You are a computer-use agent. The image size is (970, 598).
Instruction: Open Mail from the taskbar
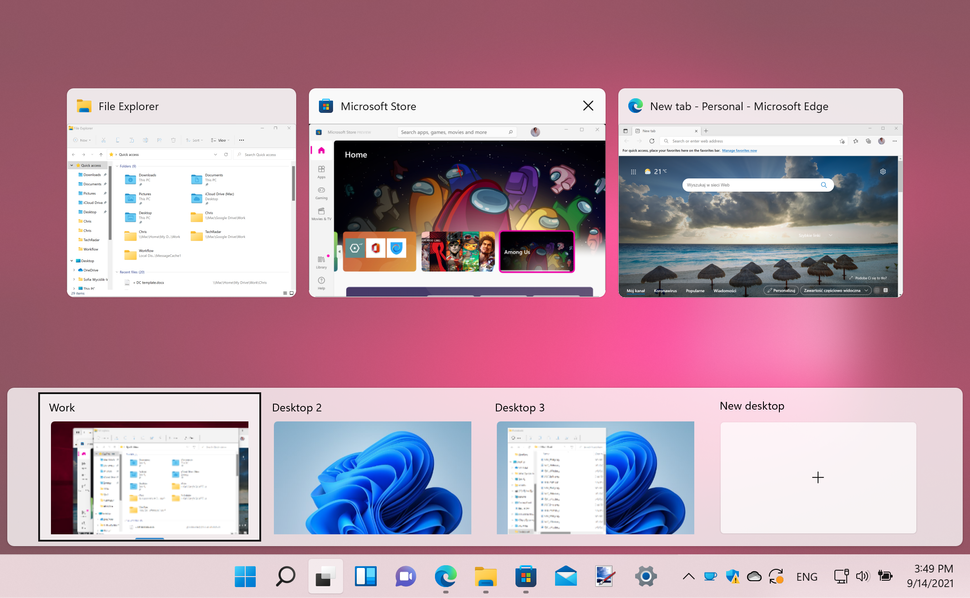point(565,577)
